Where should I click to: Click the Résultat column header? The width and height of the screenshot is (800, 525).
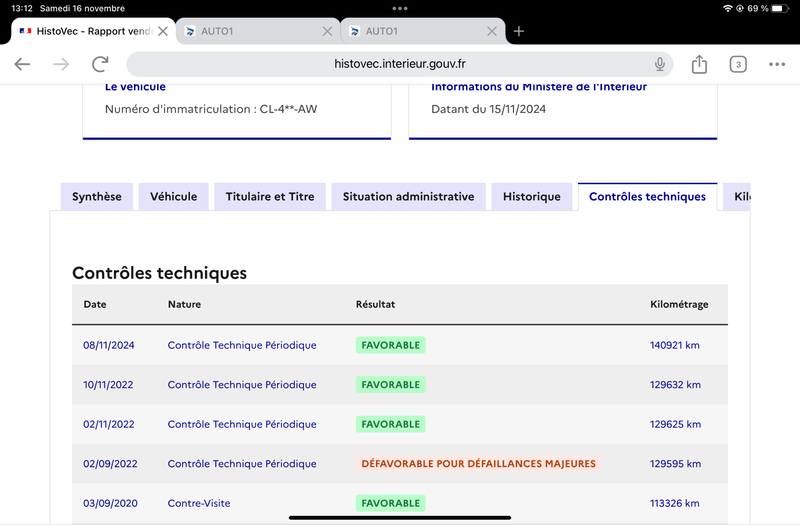coord(376,304)
